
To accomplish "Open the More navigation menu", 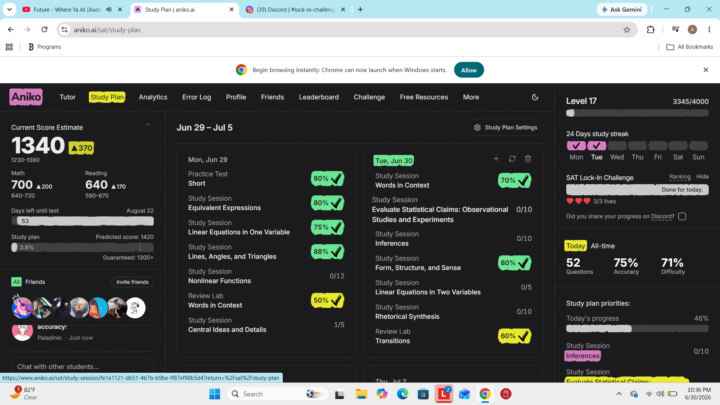I will (x=471, y=97).
